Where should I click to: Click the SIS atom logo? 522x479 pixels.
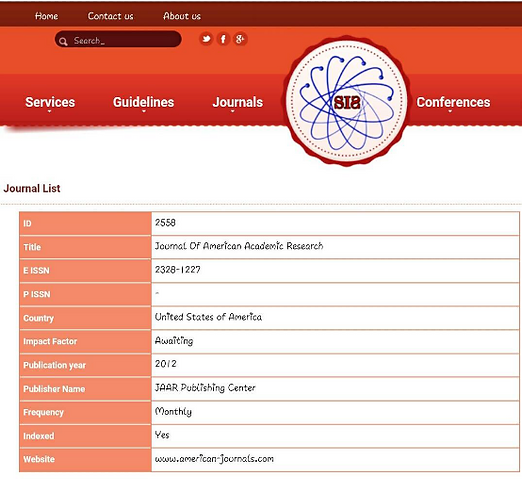pyautogui.click(x=346, y=101)
